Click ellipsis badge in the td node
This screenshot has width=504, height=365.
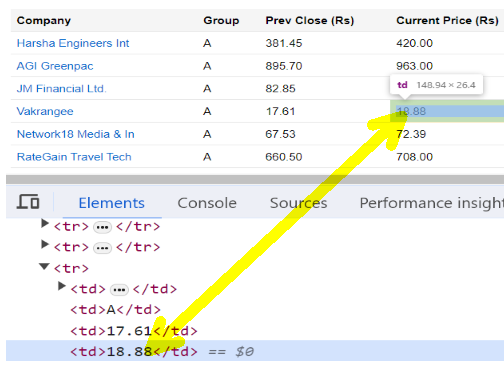(x=119, y=290)
